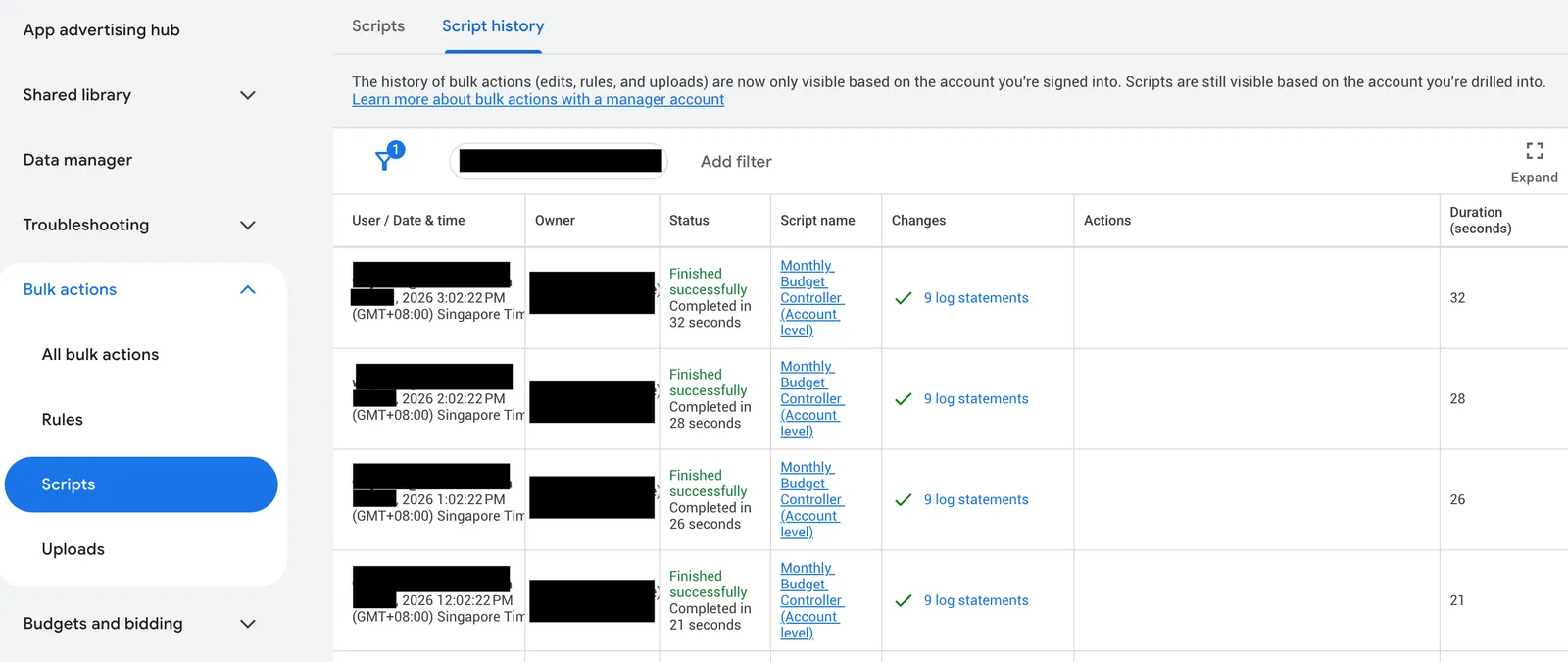The width and height of the screenshot is (1568, 662).
Task: View 9 log statements for 28-second run
Action: [976, 399]
